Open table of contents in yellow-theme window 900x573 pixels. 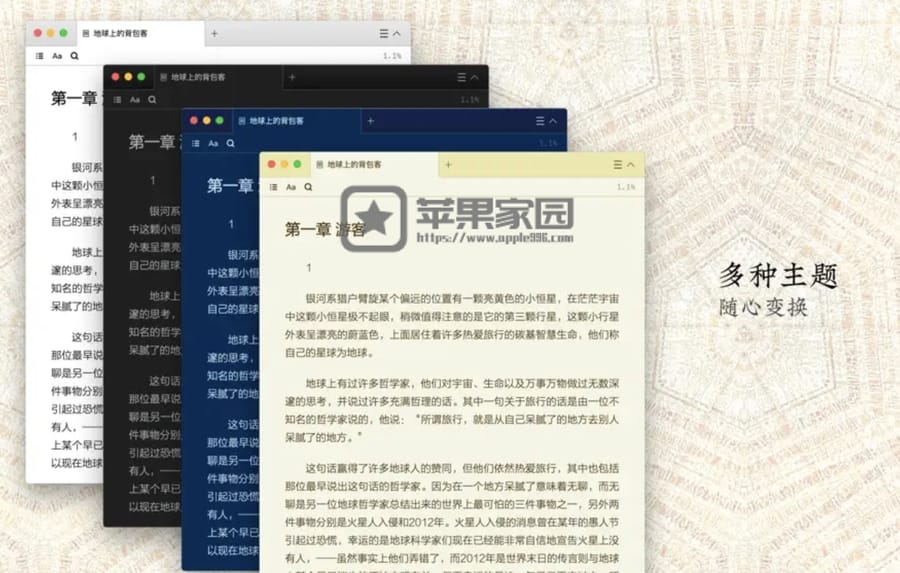[274, 187]
